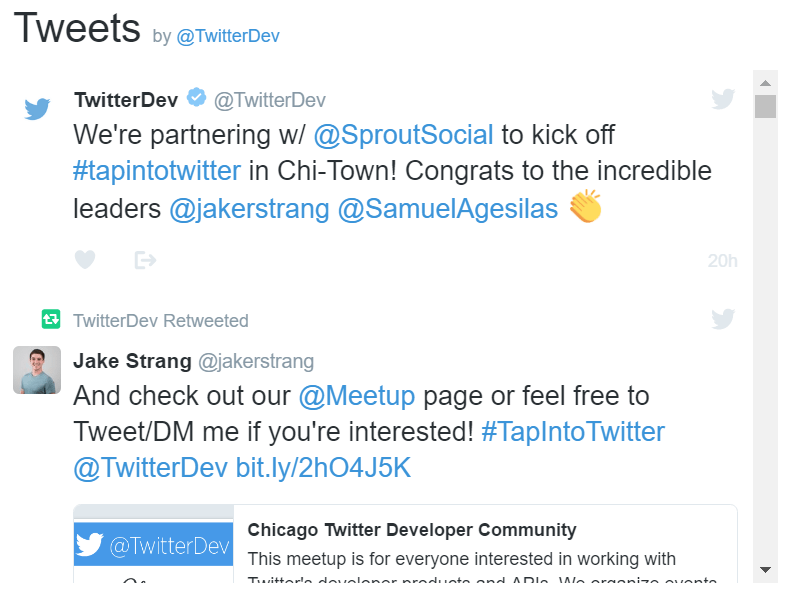Click the 20h timestamp on the first tweet

(722, 261)
